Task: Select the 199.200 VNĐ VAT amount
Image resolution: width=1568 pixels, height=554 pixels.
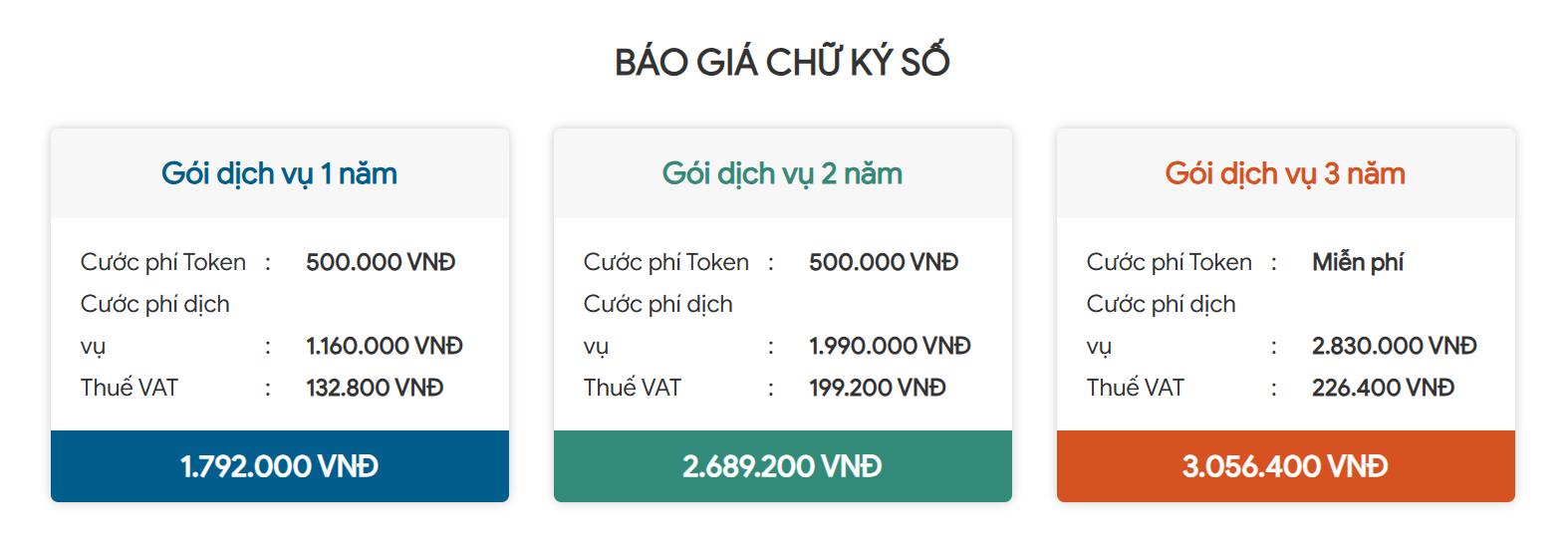Action: tap(878, 388)
